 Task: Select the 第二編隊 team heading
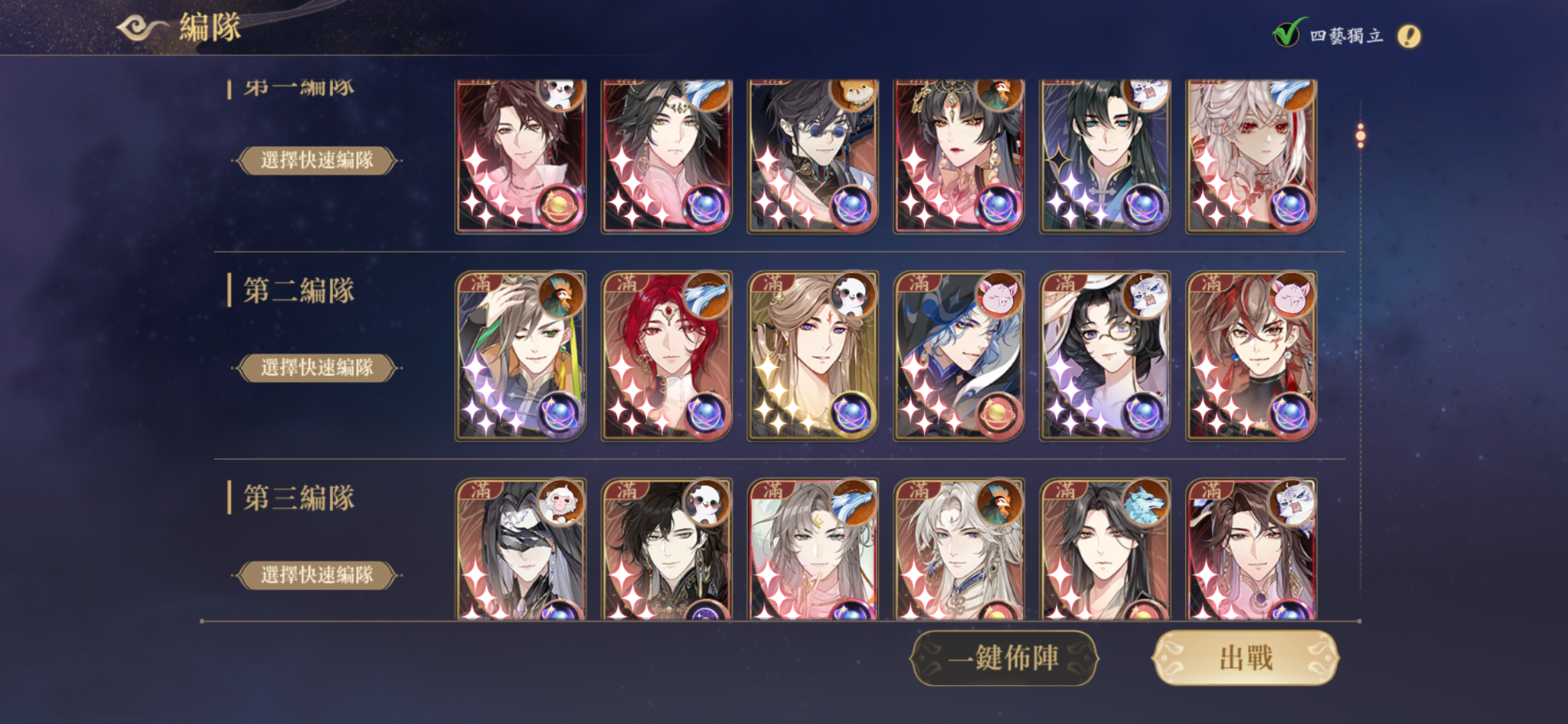(x=299, y=291)
